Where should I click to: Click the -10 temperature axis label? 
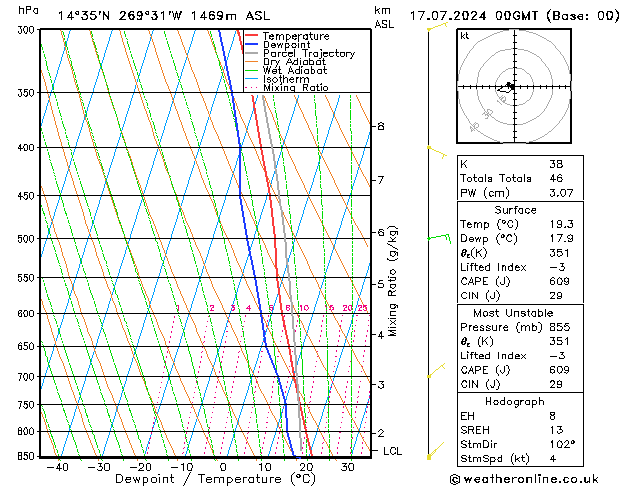click(182, 467)
